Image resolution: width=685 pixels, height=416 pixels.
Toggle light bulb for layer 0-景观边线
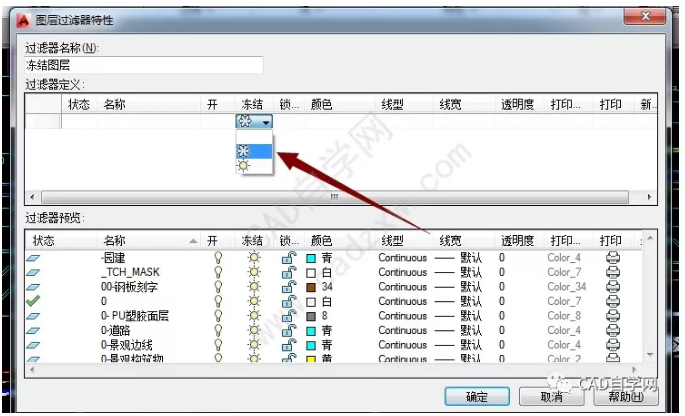(218, 344)
